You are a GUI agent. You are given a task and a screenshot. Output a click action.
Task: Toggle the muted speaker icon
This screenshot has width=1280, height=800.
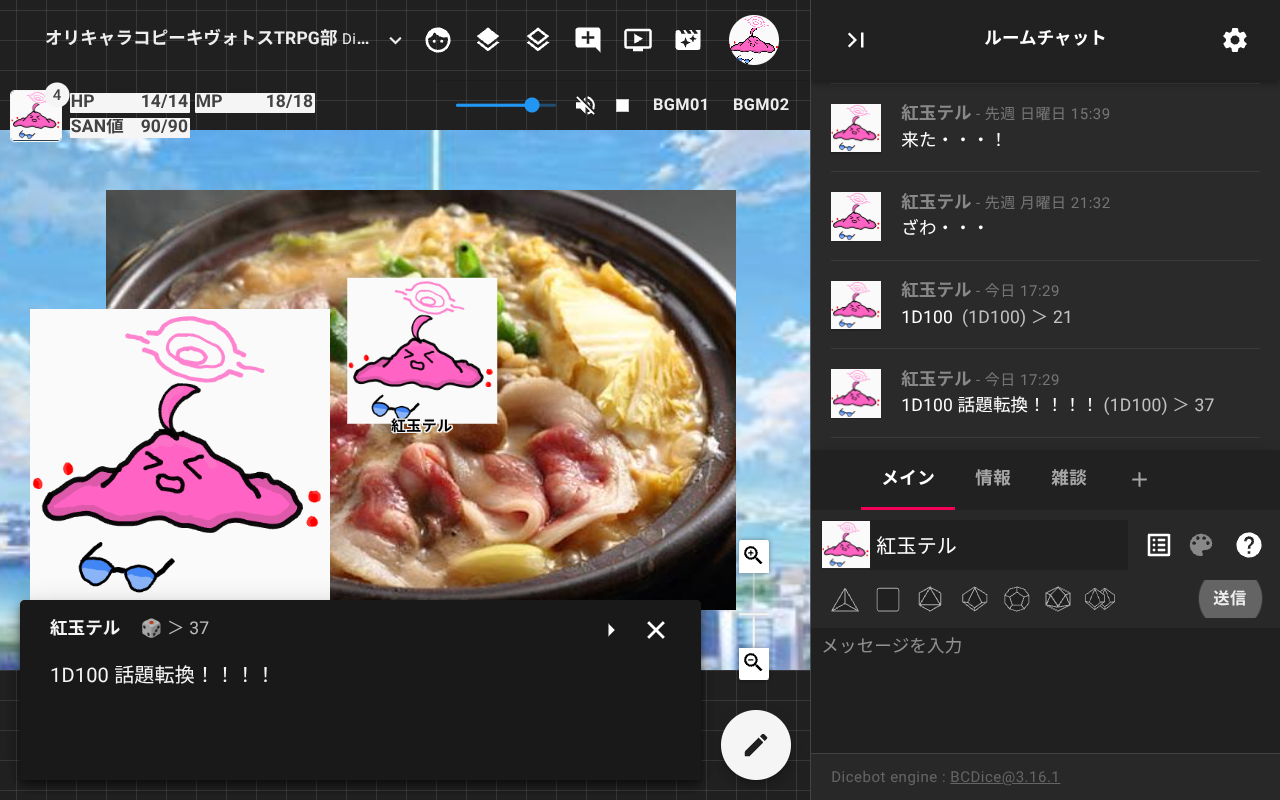(586, 105)
